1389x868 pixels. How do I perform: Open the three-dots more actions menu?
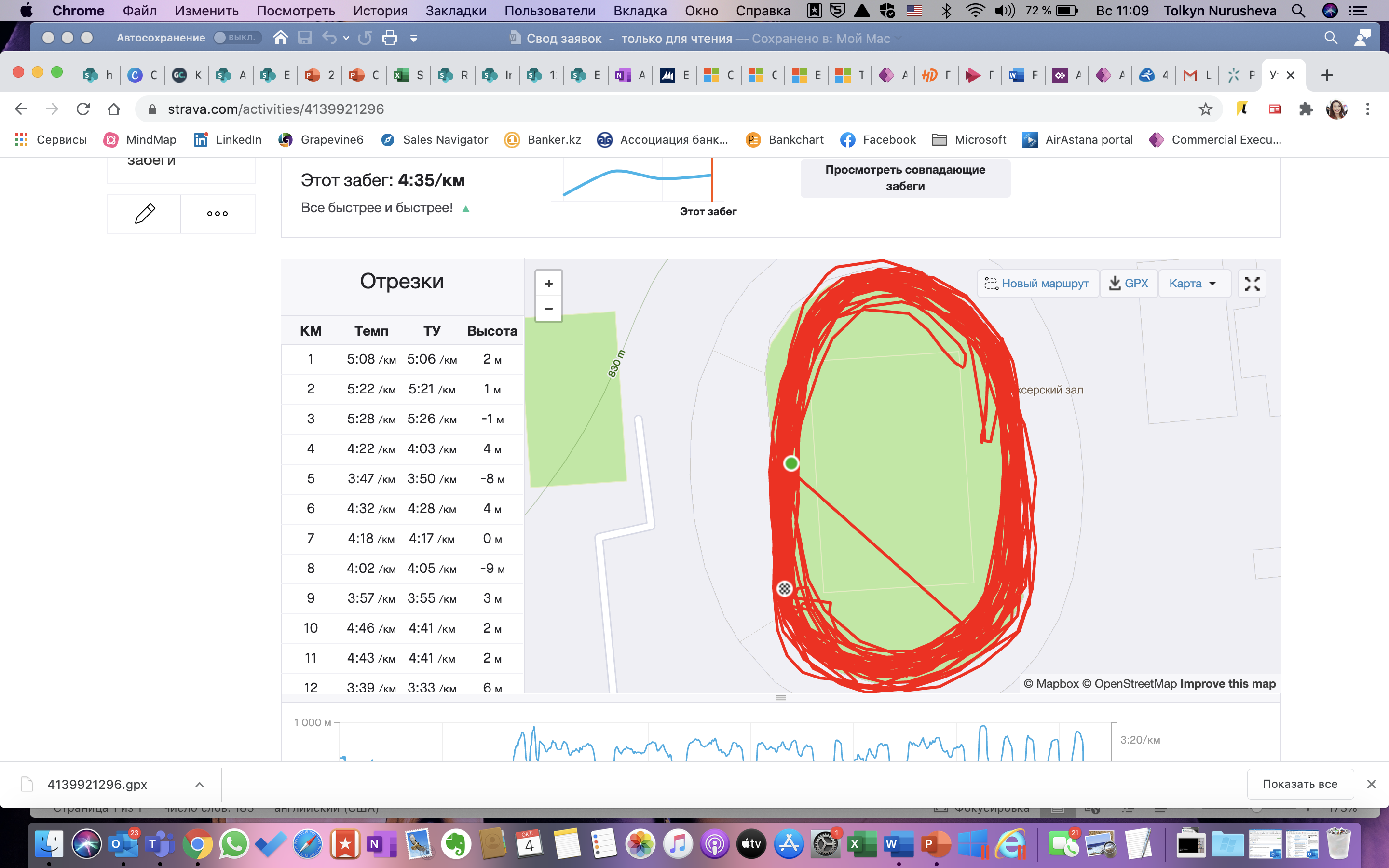pyautogui.click(x=218, y=214)
